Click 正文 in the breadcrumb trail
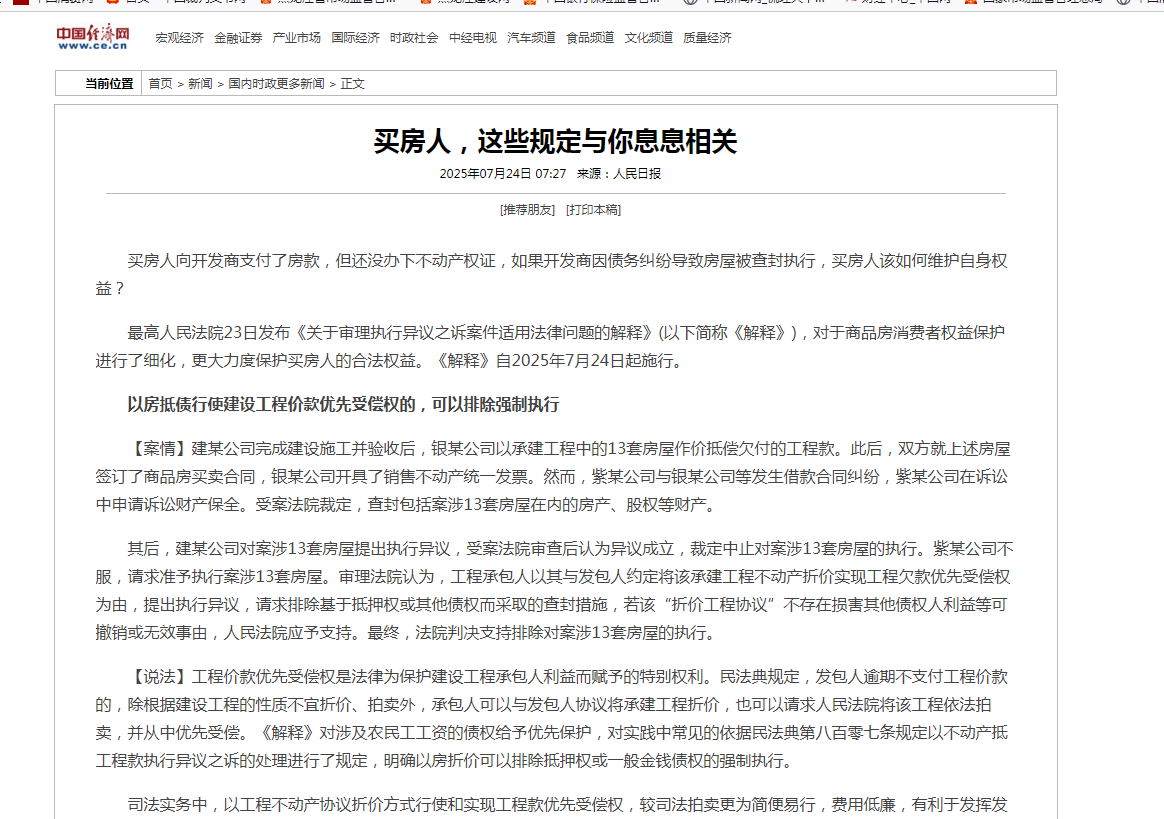 [x=352, y=84]
